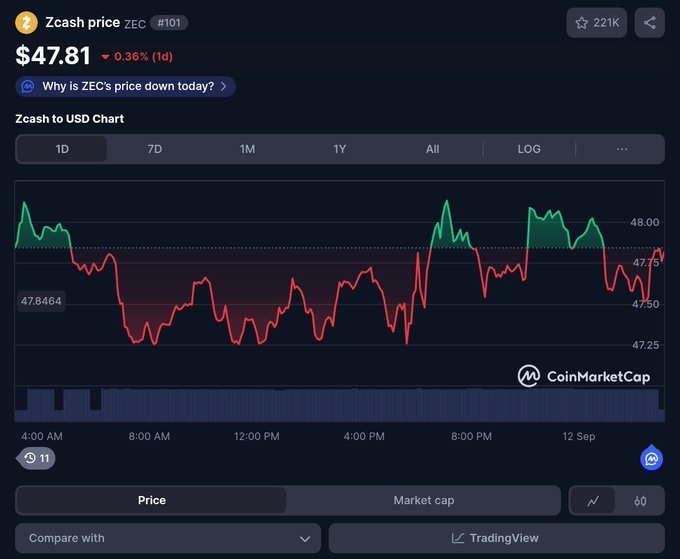Click the $47.81 current price text
Viewport: 680px width, 559px height.
[53, 56]
